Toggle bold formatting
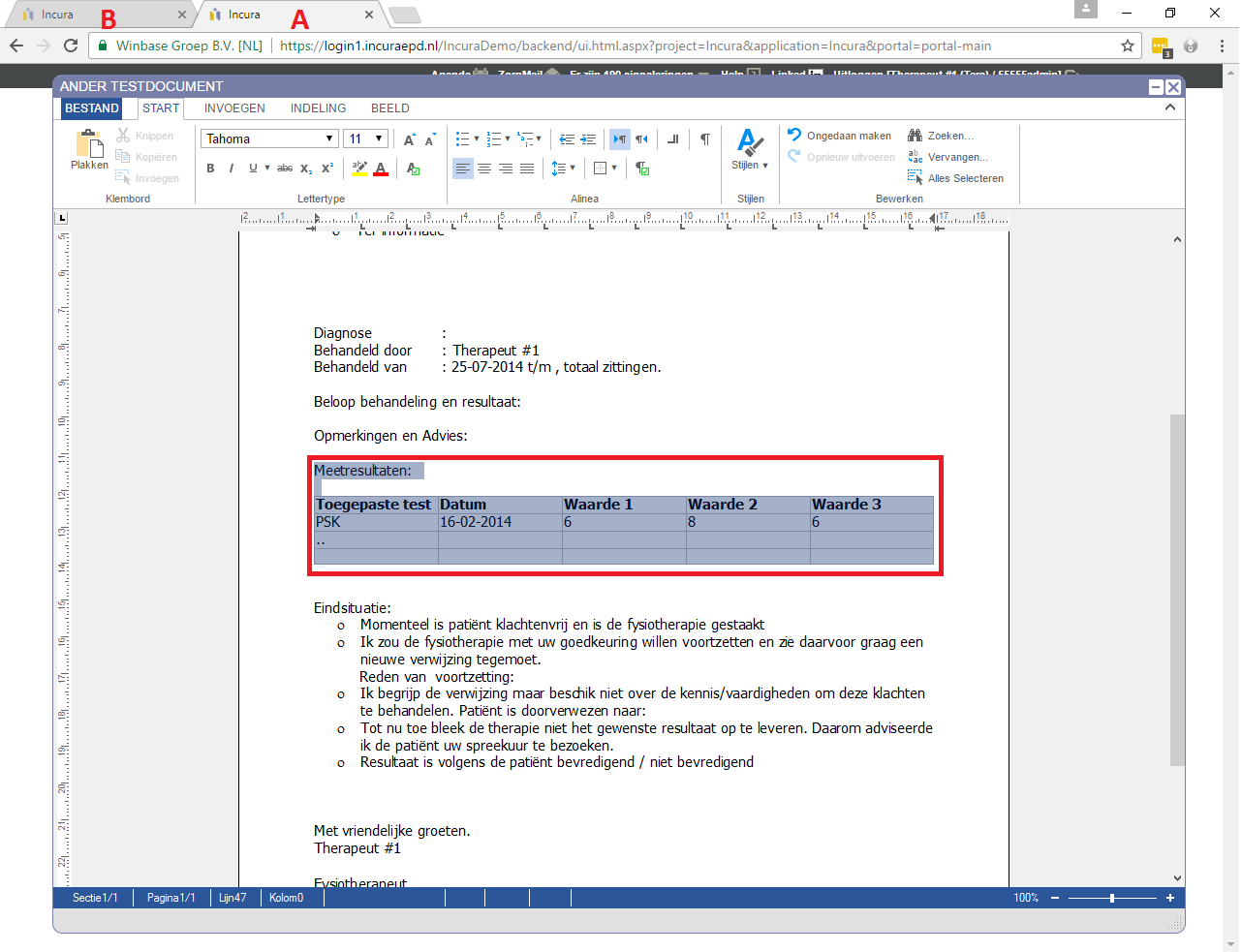 tap(210, 169)
